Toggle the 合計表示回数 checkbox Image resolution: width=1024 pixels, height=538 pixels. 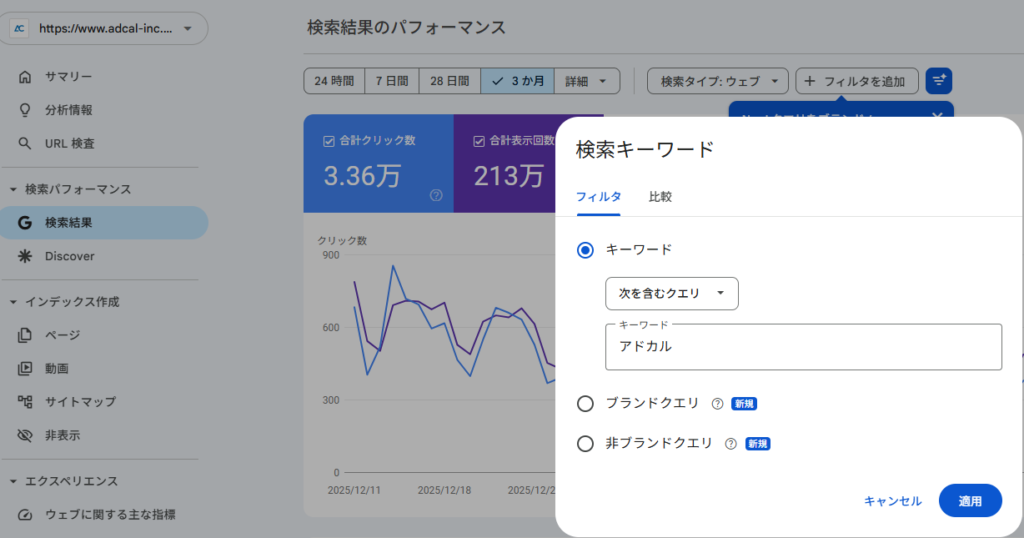click(x=479, y=141)
